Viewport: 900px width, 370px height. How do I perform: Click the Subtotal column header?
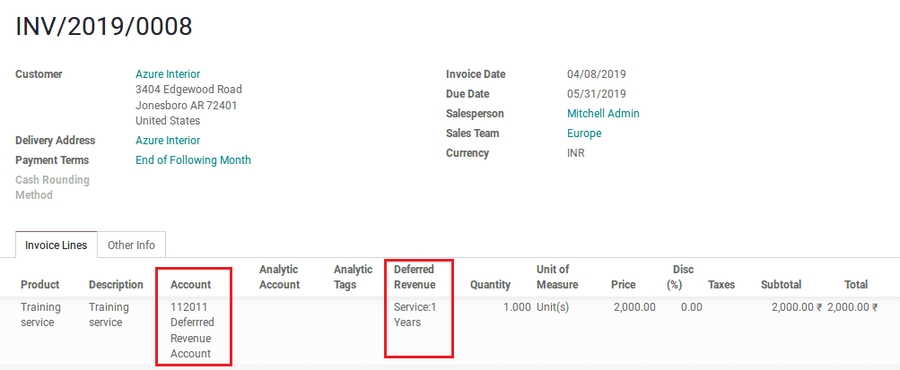(781, 285)
